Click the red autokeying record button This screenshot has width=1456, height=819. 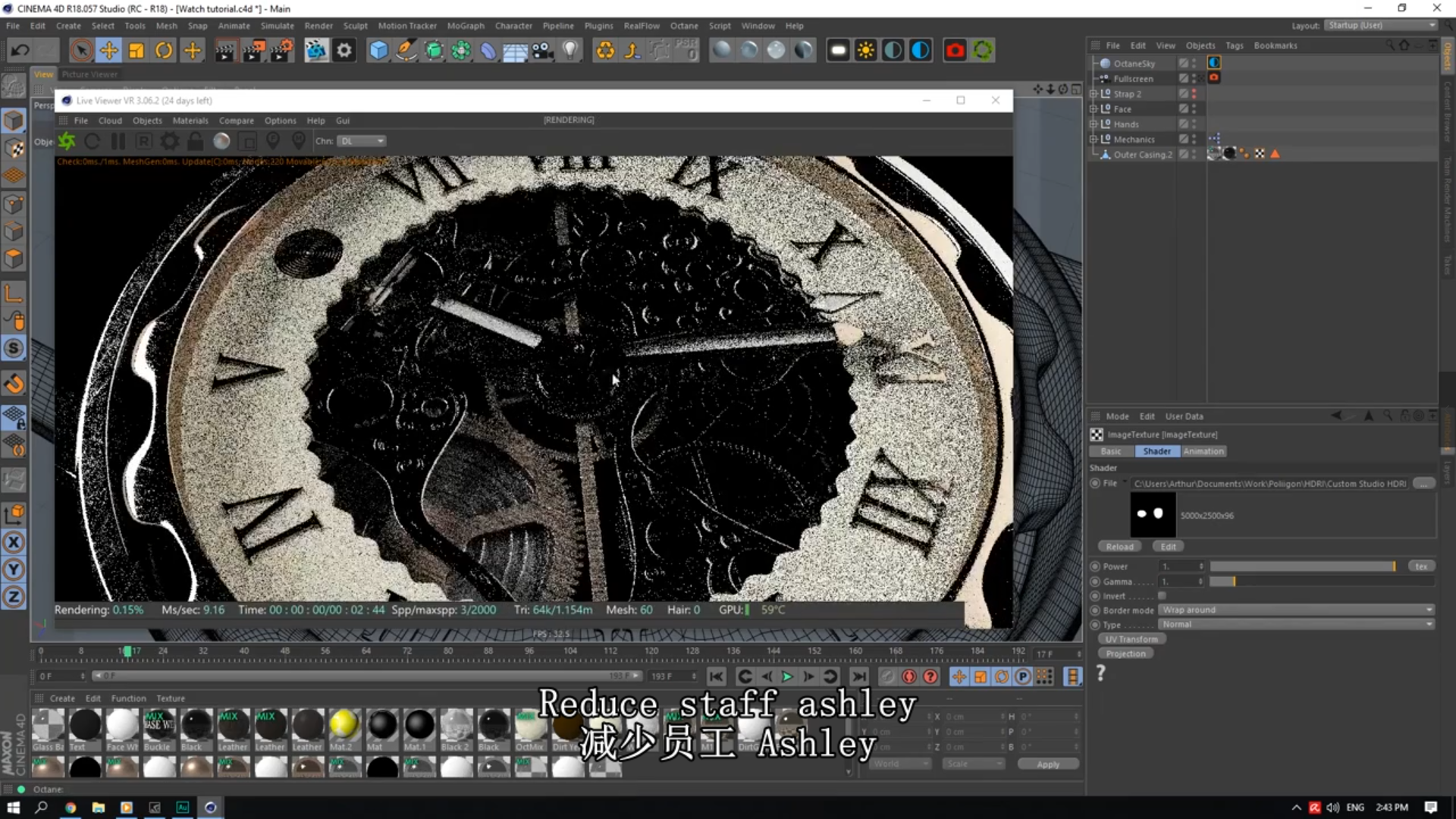[x=909, y=676]
